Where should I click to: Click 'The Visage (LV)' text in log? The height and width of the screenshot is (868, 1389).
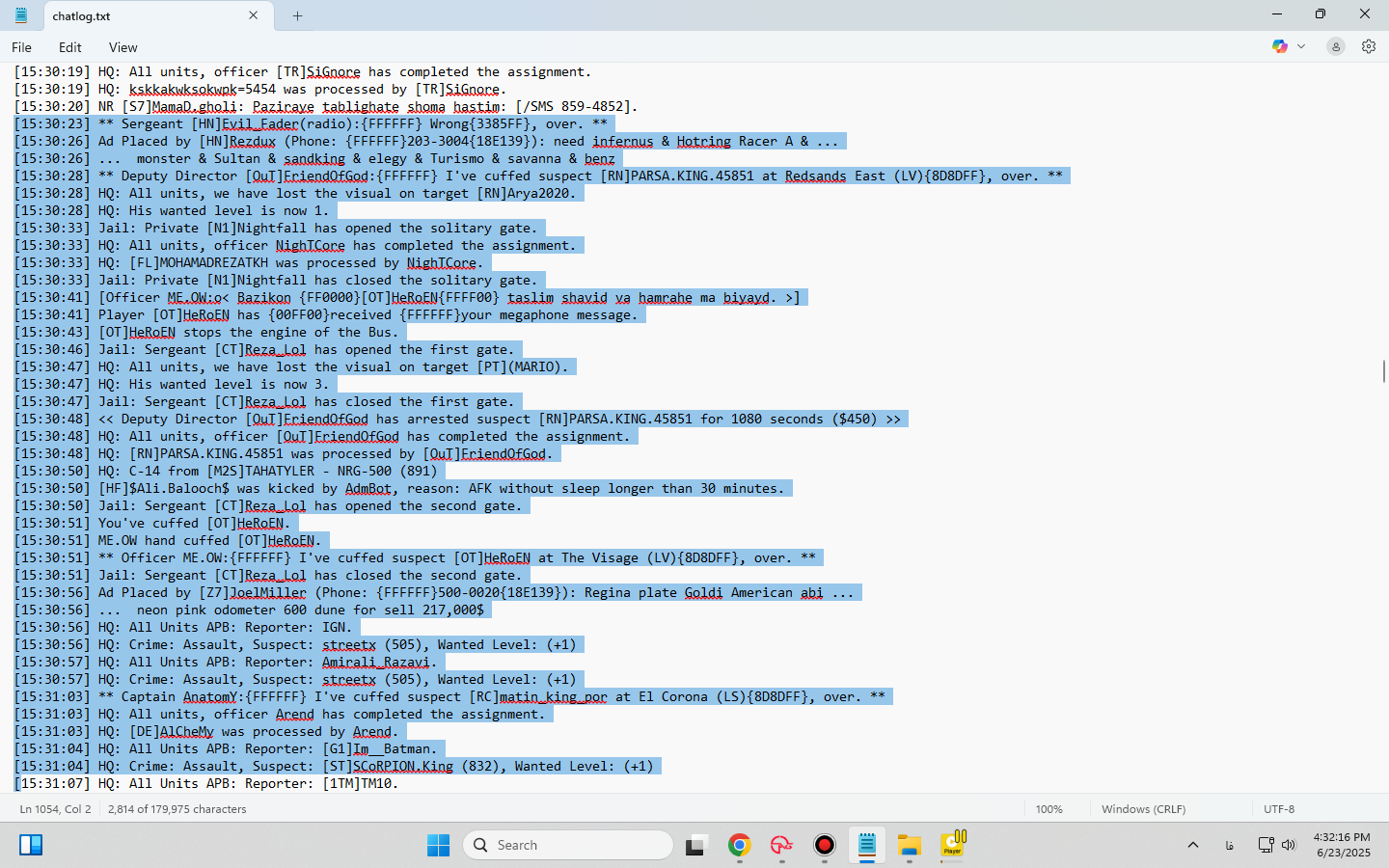pyautogui.click(x=618, y=558)
